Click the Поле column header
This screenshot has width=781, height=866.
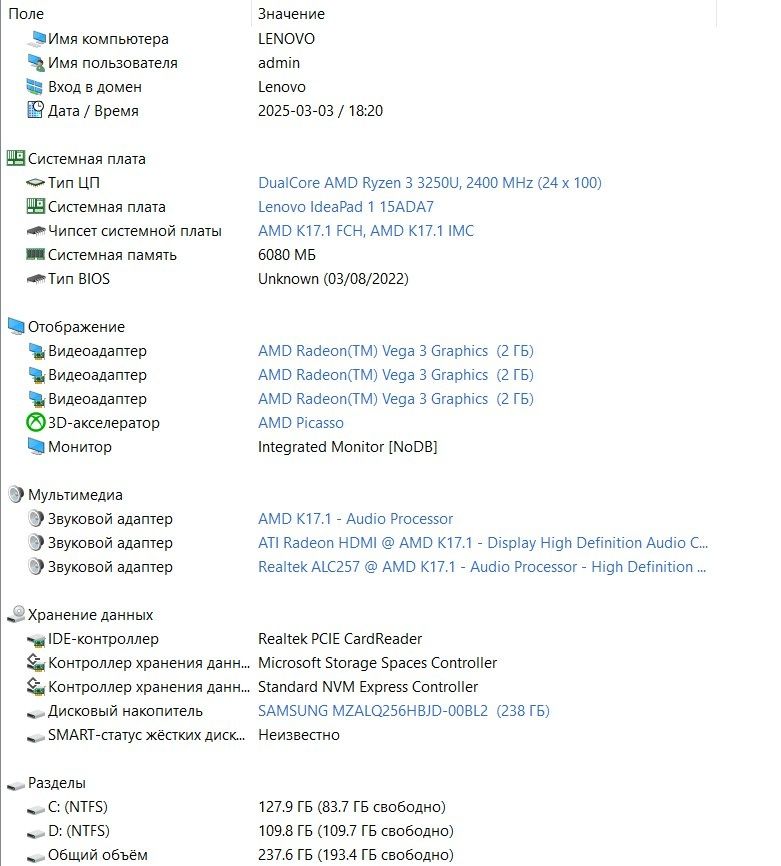[26, 14]
